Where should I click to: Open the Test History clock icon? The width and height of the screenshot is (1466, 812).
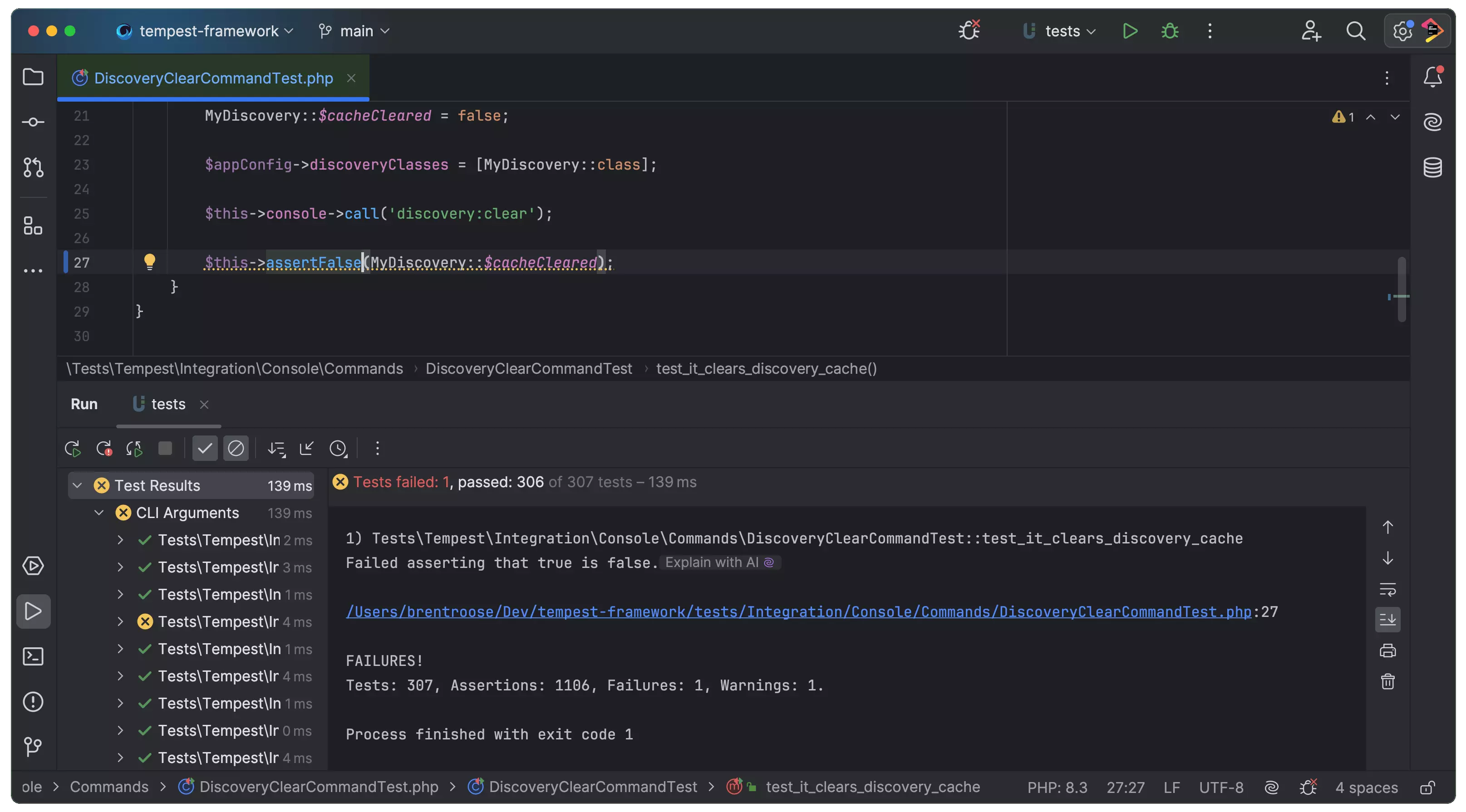(x=338, y=449)
